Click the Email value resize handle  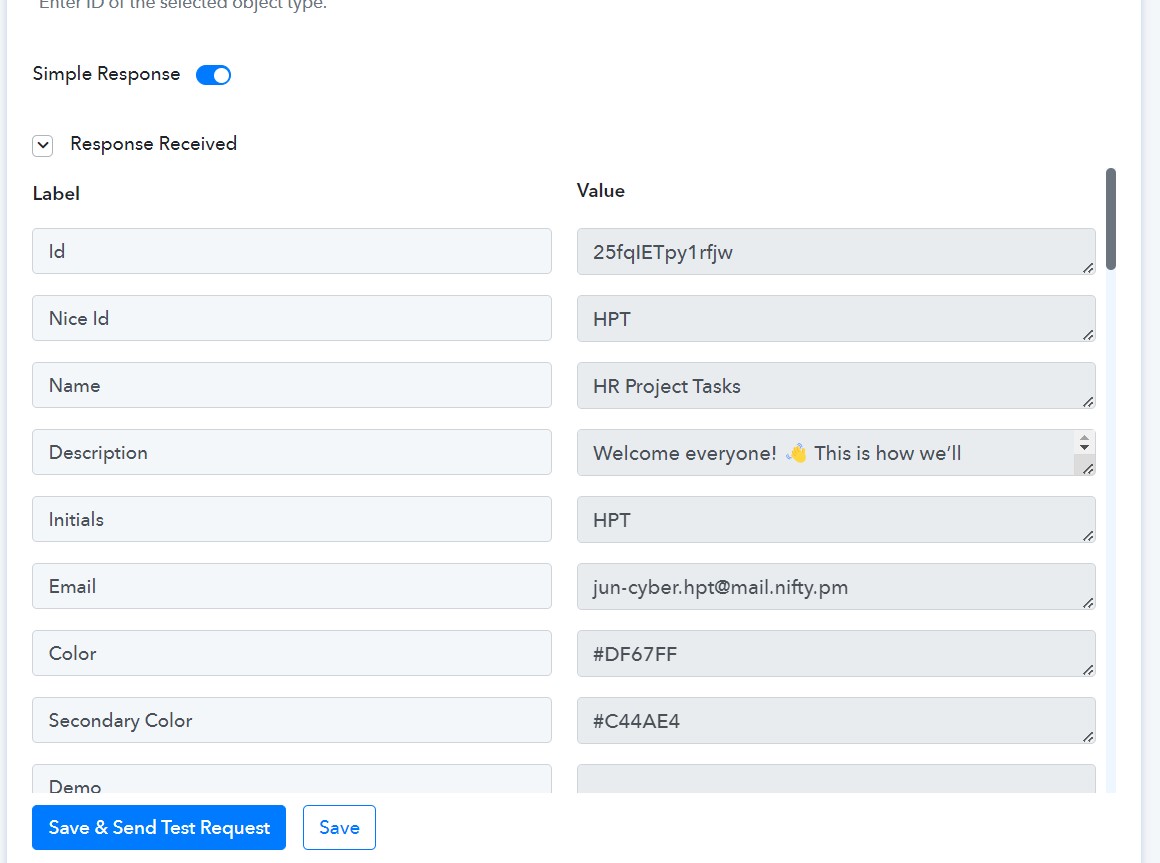(x=1088, y=603)
